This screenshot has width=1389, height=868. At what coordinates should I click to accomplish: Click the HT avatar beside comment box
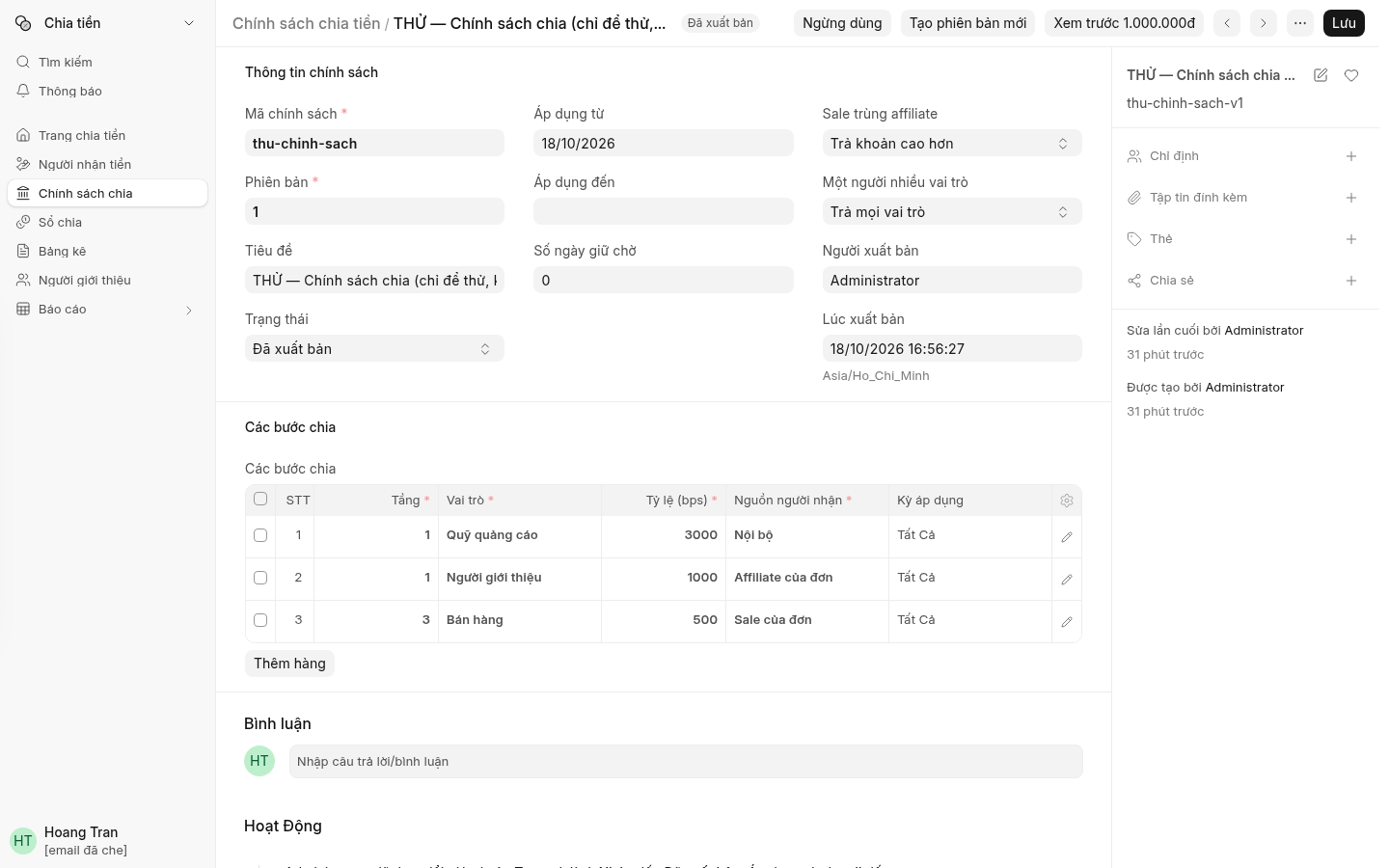259,761
